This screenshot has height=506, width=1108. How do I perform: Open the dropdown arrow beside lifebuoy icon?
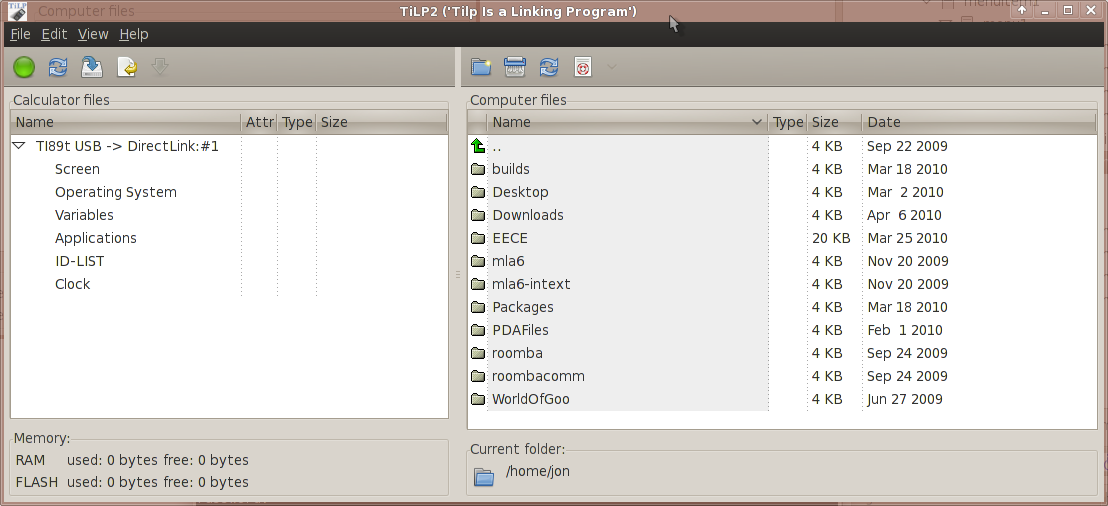click(x=612, y=67)
